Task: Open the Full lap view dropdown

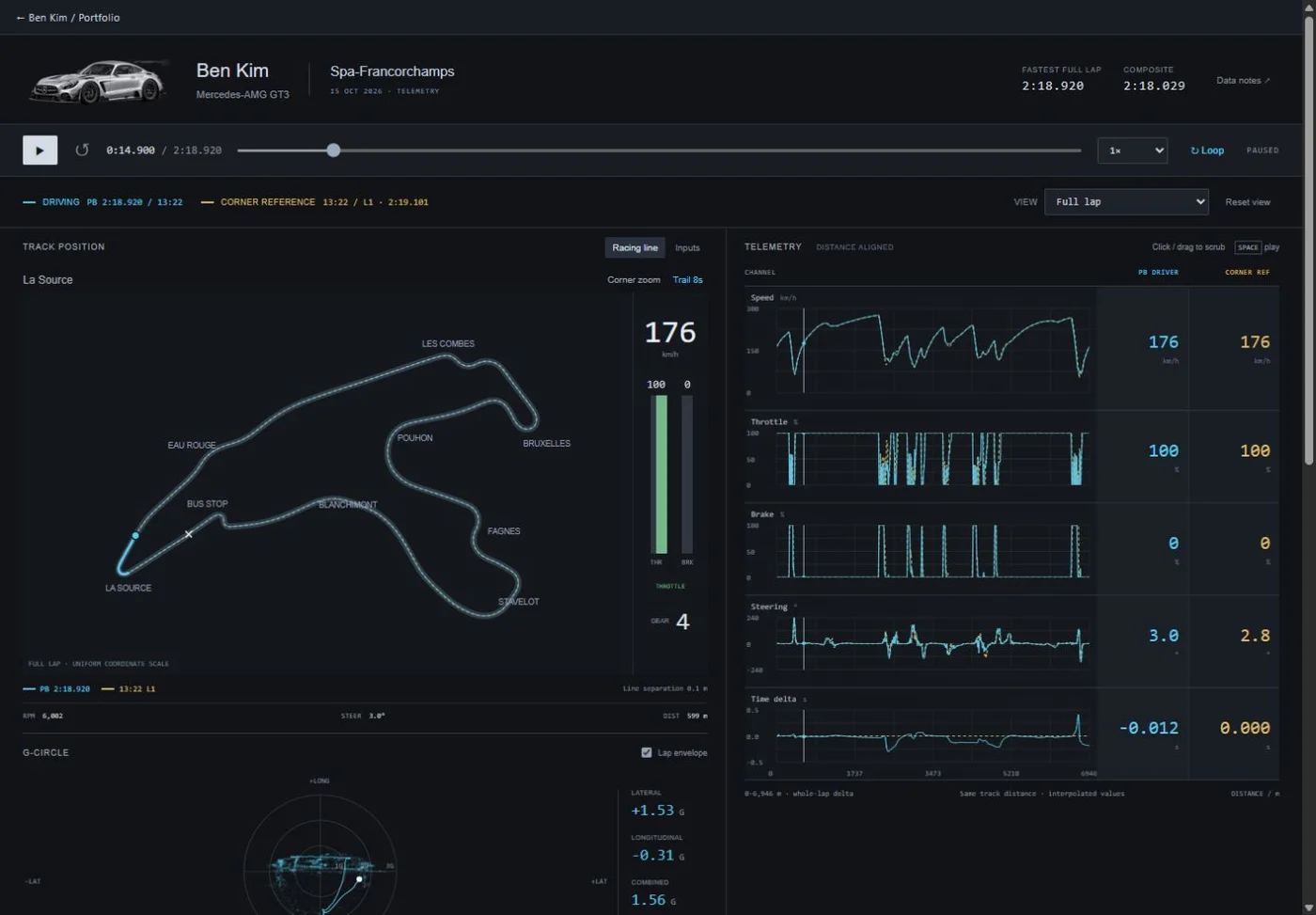Action: tap(1126, 202)
